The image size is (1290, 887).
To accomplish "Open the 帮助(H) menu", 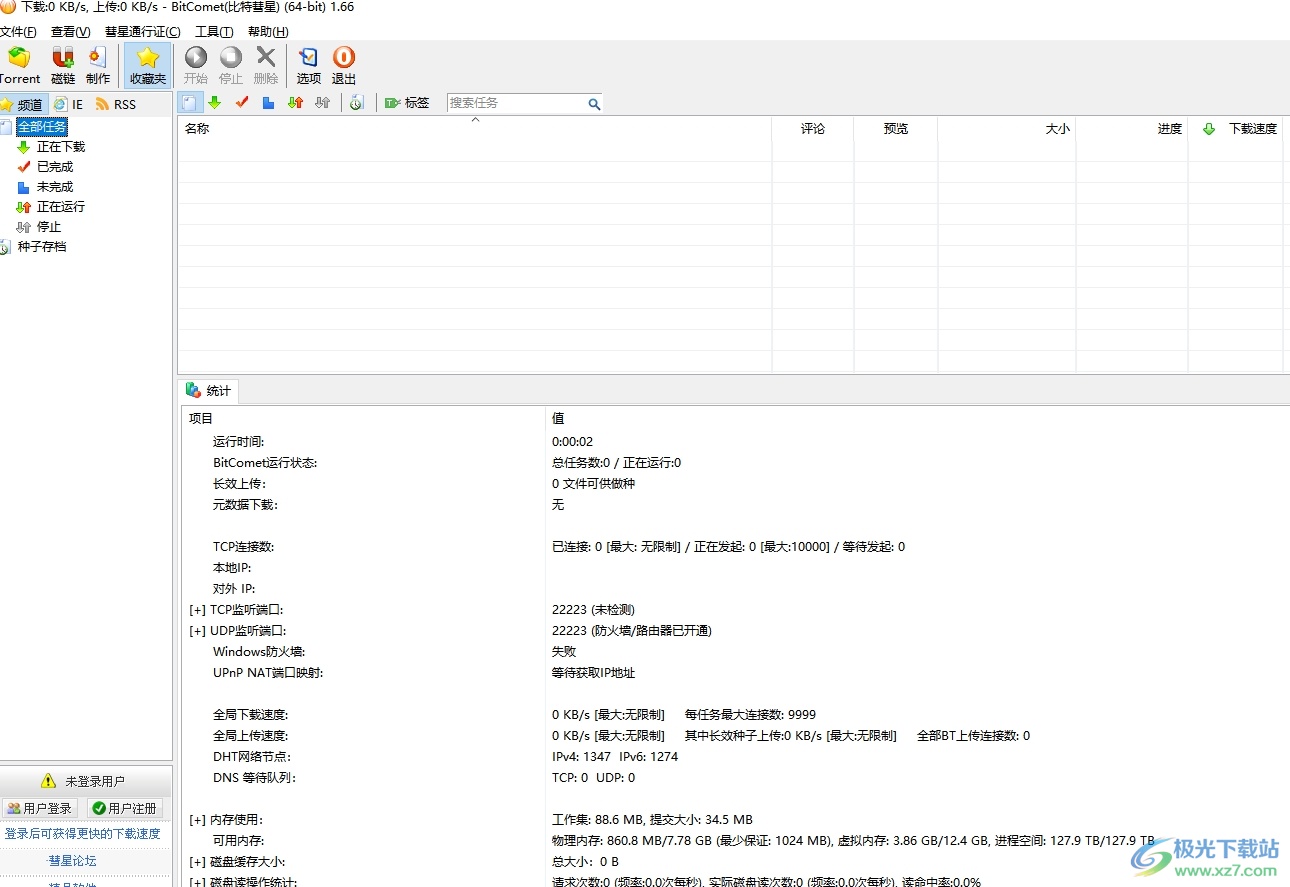I will pyautogui.click(x=267, y=32).
